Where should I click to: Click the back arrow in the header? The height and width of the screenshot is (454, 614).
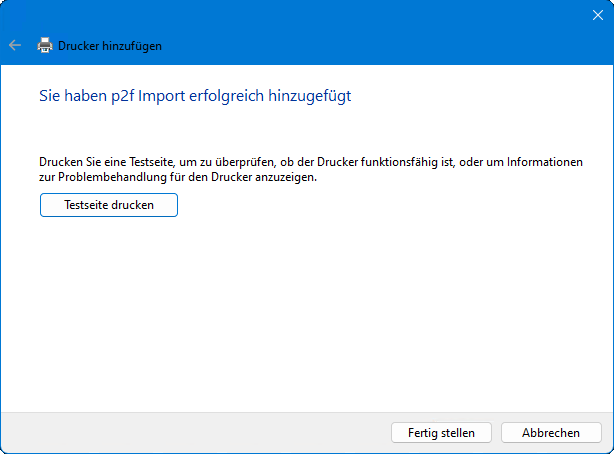click(14, 45)
